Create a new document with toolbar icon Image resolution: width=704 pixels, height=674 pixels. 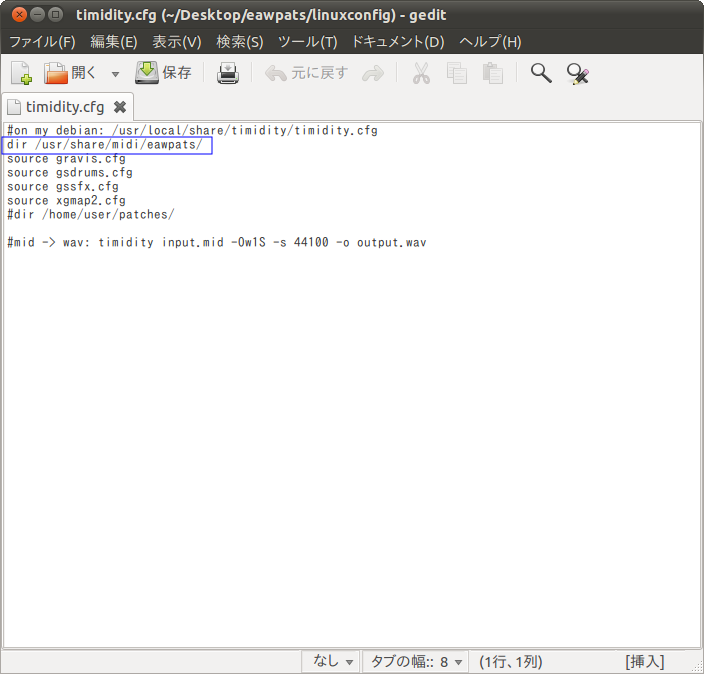click(21, 73)
